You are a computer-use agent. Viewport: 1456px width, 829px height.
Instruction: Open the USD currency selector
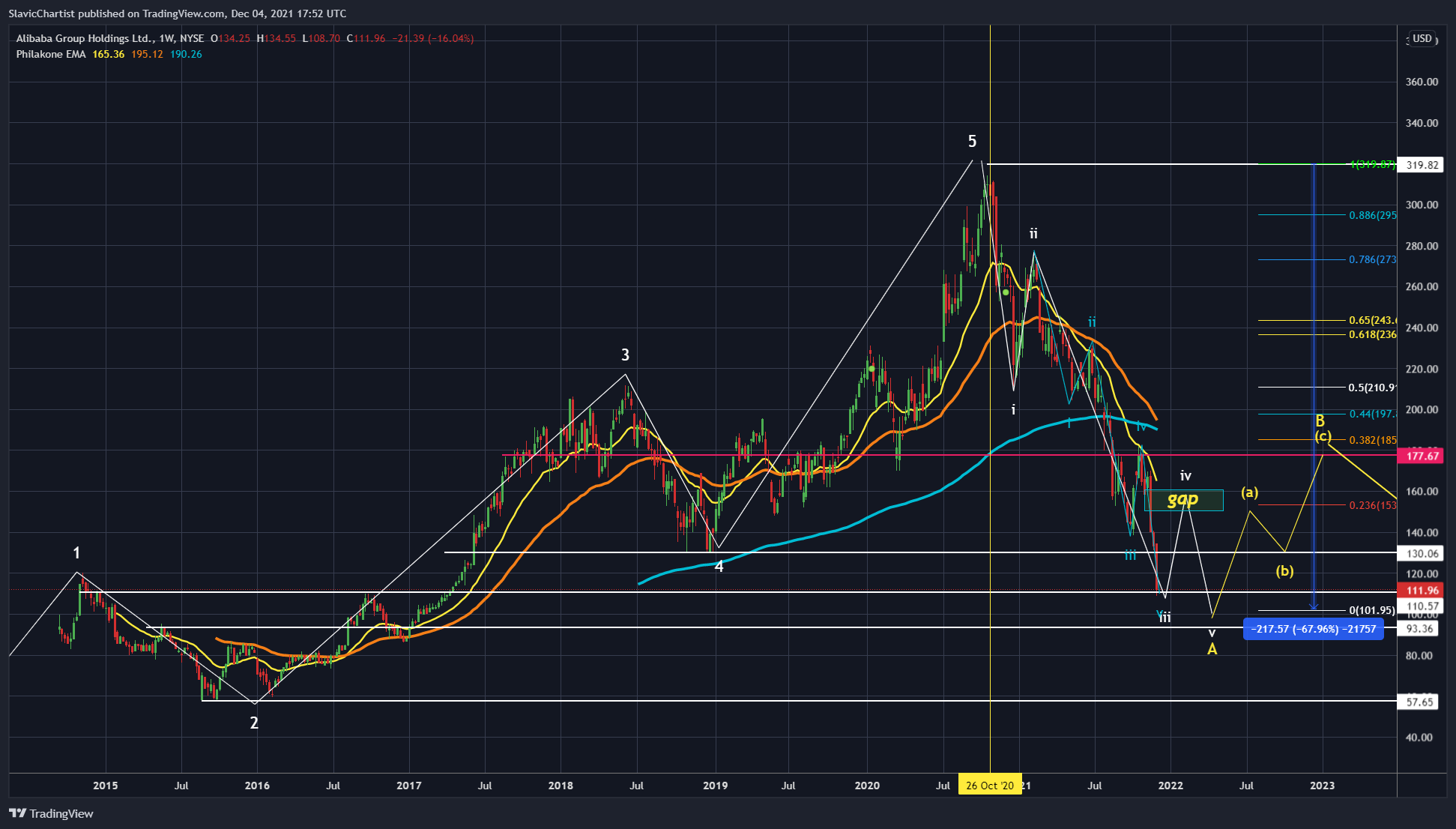click(x=1422, y=39)
